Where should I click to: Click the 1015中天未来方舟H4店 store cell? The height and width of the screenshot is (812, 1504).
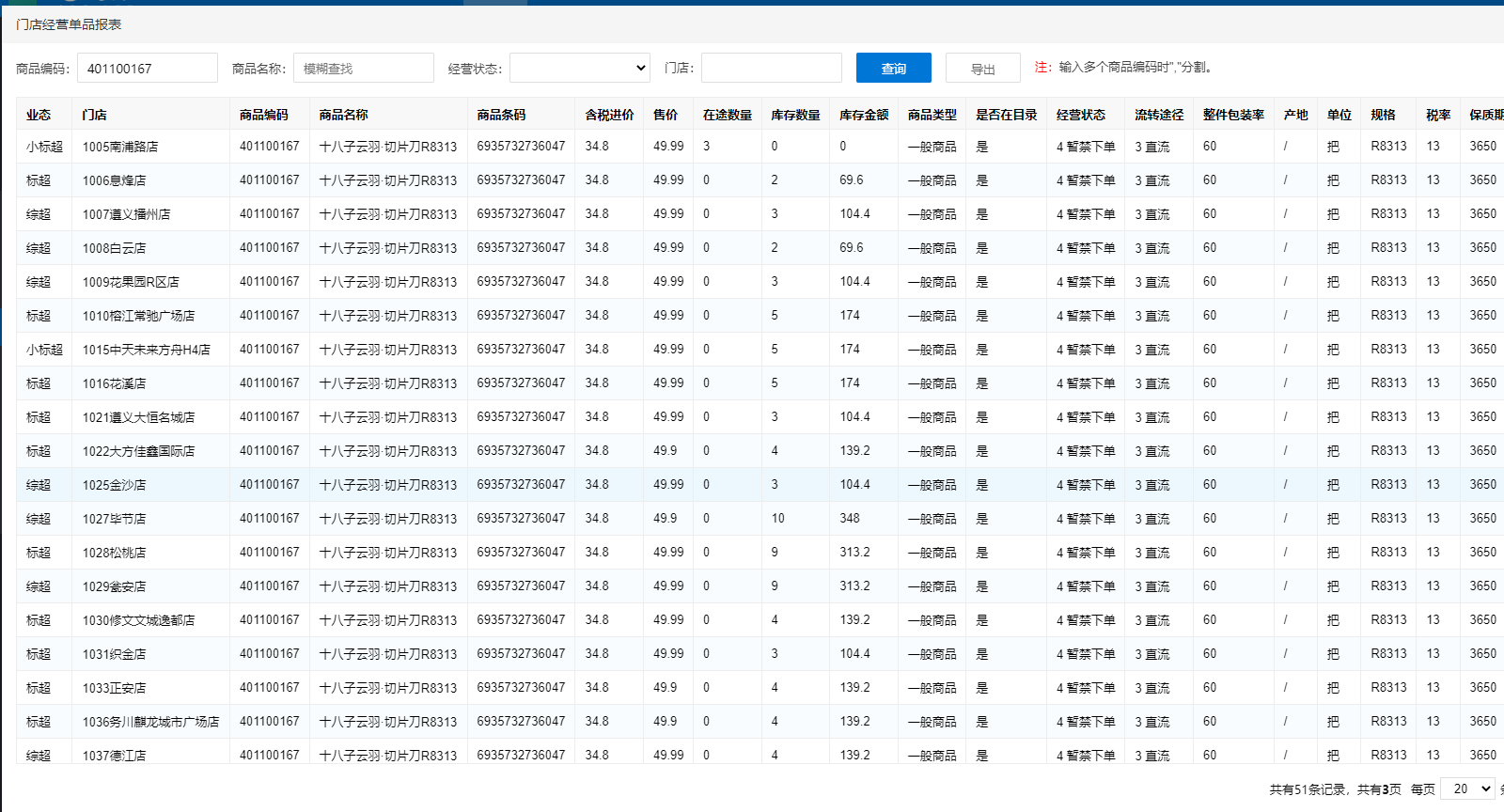coord(146,350)
